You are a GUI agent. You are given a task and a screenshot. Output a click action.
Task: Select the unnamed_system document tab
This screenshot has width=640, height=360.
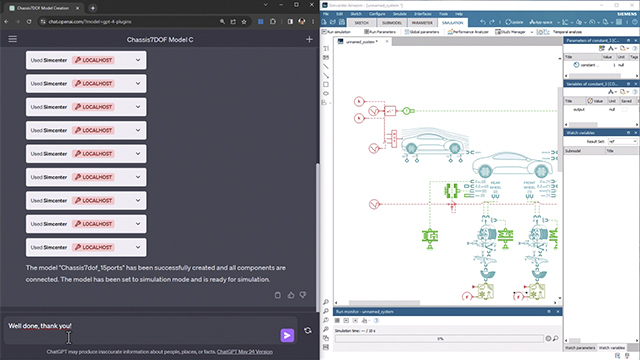coord(361,42)
